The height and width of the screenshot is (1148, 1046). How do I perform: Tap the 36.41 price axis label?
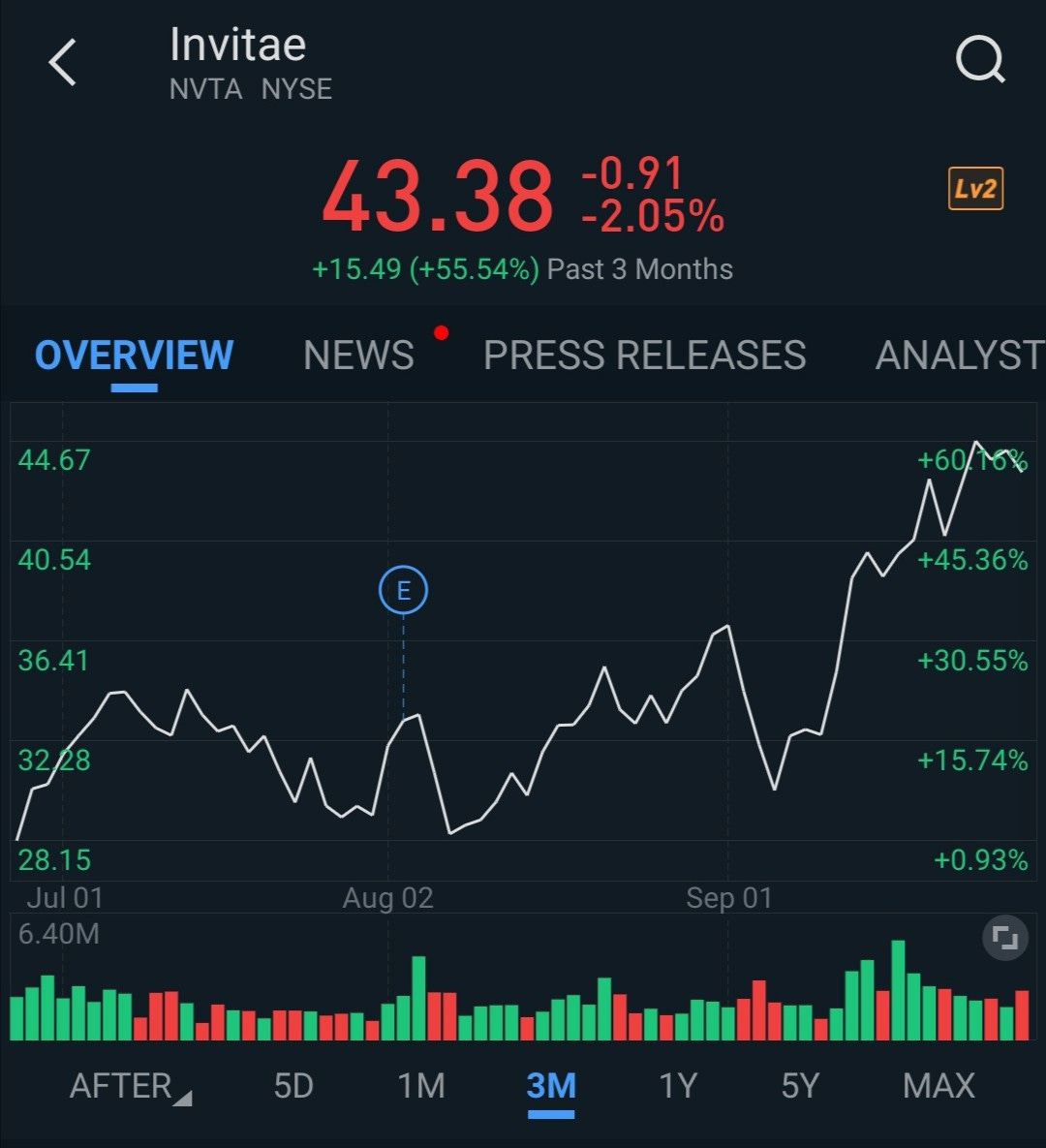tap(52, 661)
